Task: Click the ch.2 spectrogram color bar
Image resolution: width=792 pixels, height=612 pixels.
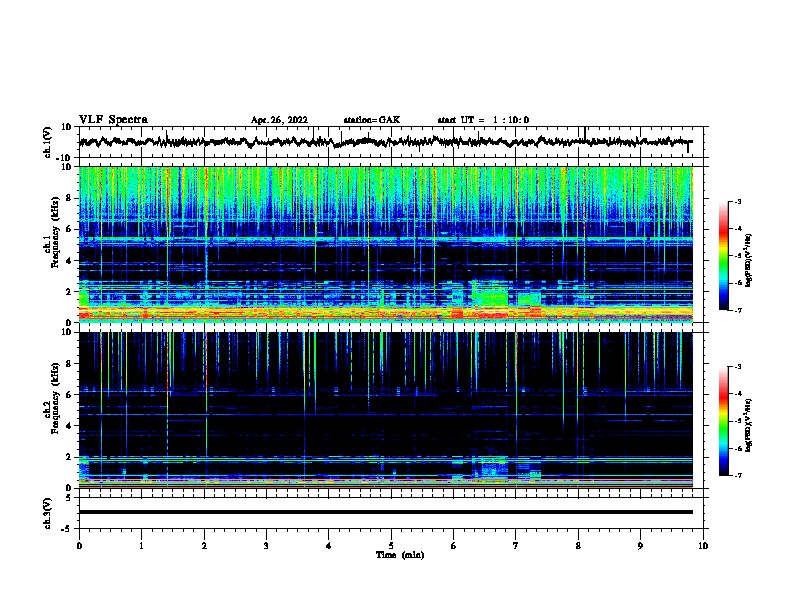Action: pos(723,421)
